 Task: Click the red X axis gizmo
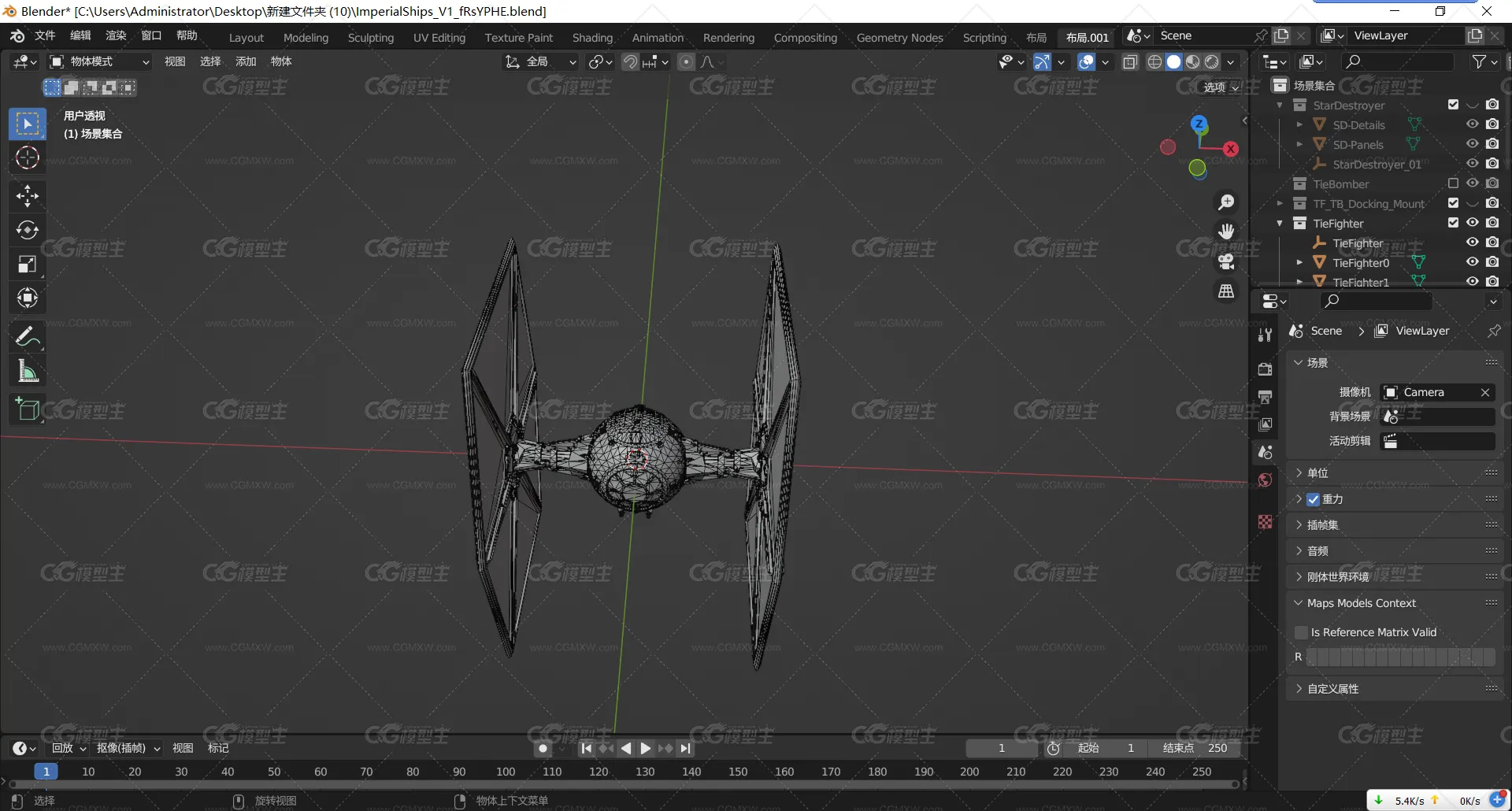[x=1231, y=149]
